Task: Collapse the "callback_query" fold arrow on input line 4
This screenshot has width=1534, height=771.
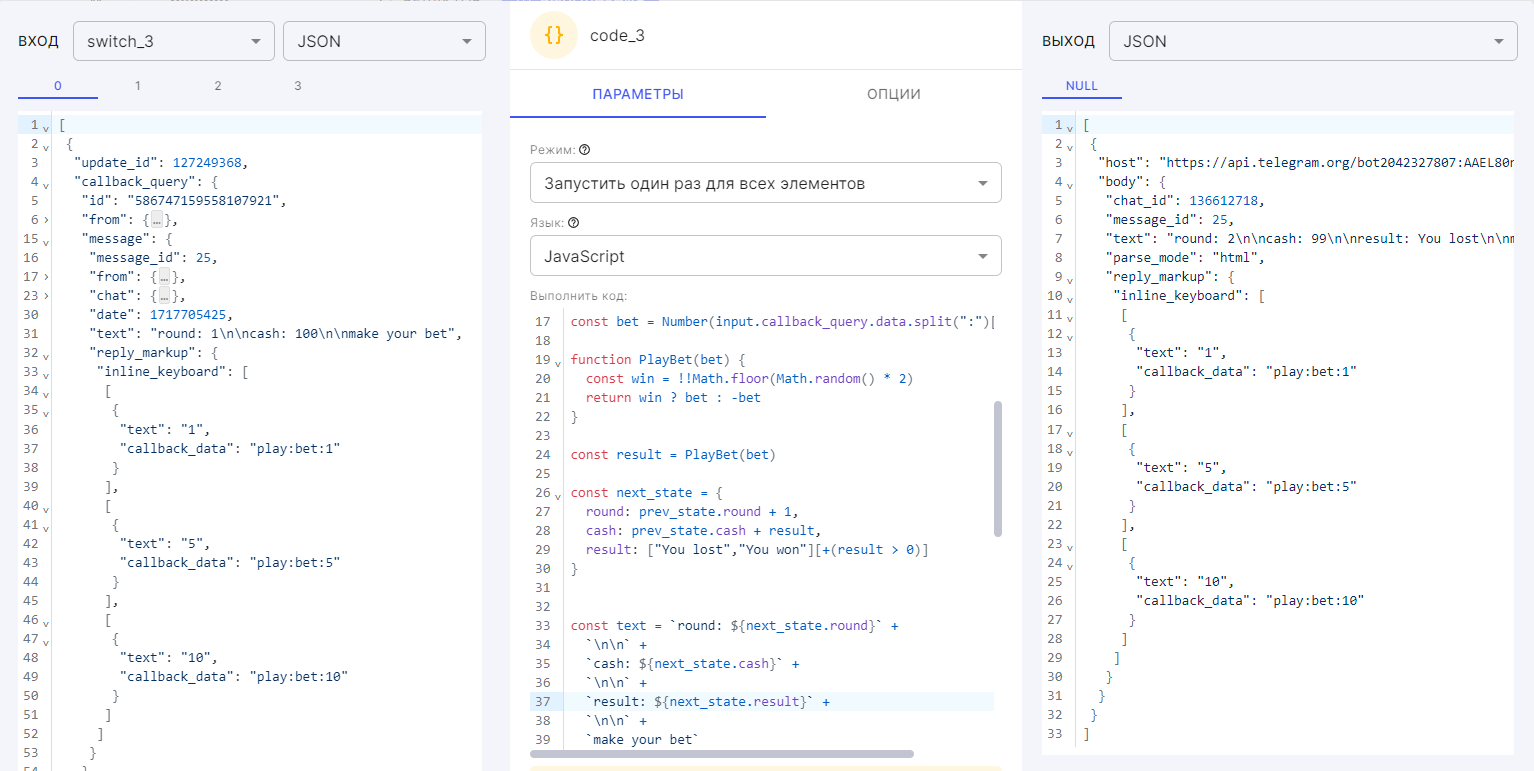Action: (x=46, y=183)
